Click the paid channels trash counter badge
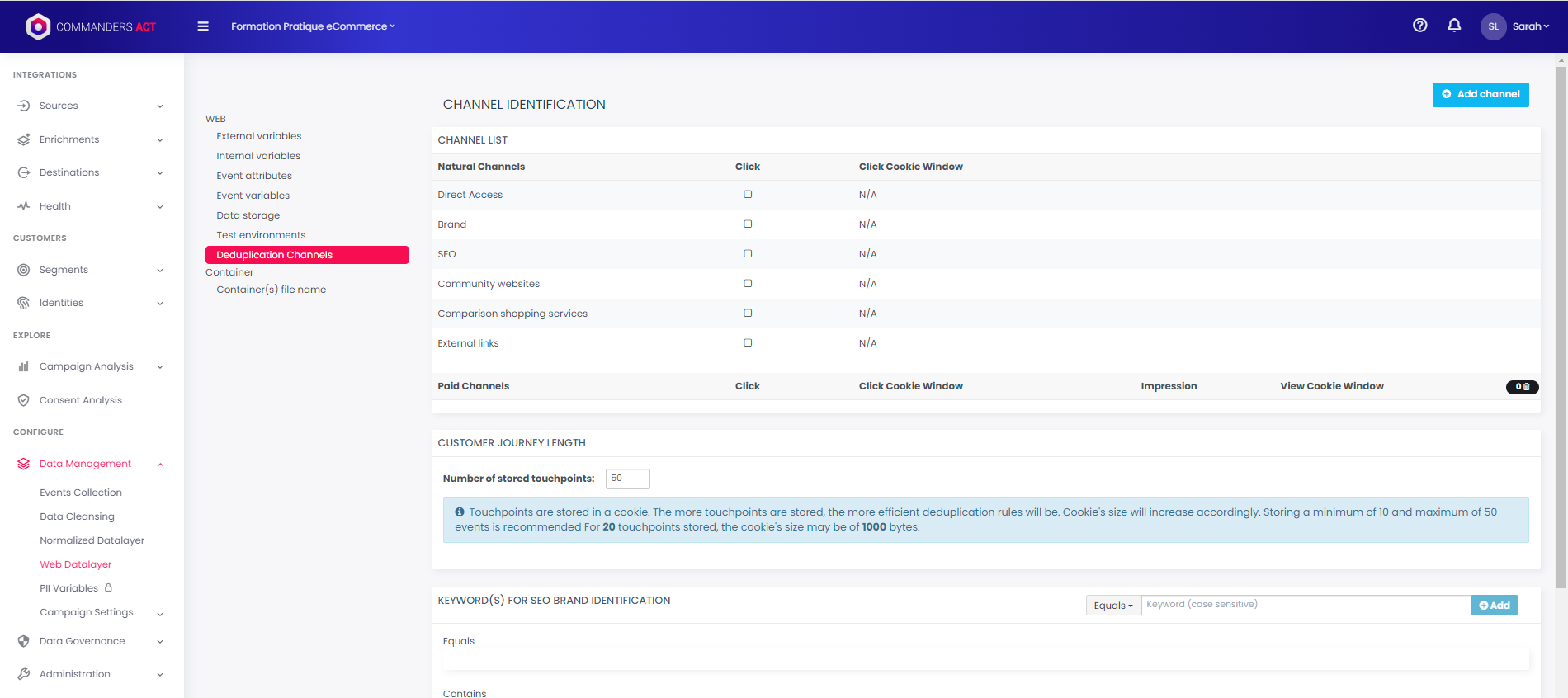The width and height of the screenshot is (1568, 698). click(1522, 387)
